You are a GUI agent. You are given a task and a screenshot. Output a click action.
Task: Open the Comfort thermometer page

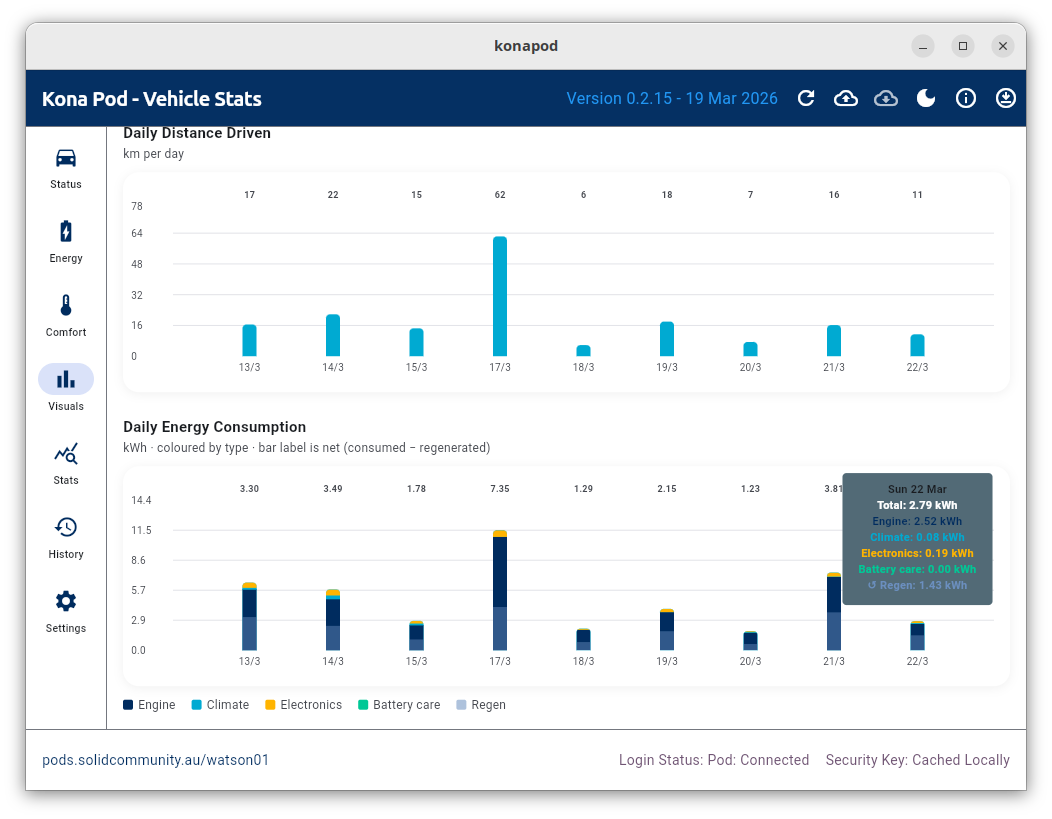click(x=66, y=316)
